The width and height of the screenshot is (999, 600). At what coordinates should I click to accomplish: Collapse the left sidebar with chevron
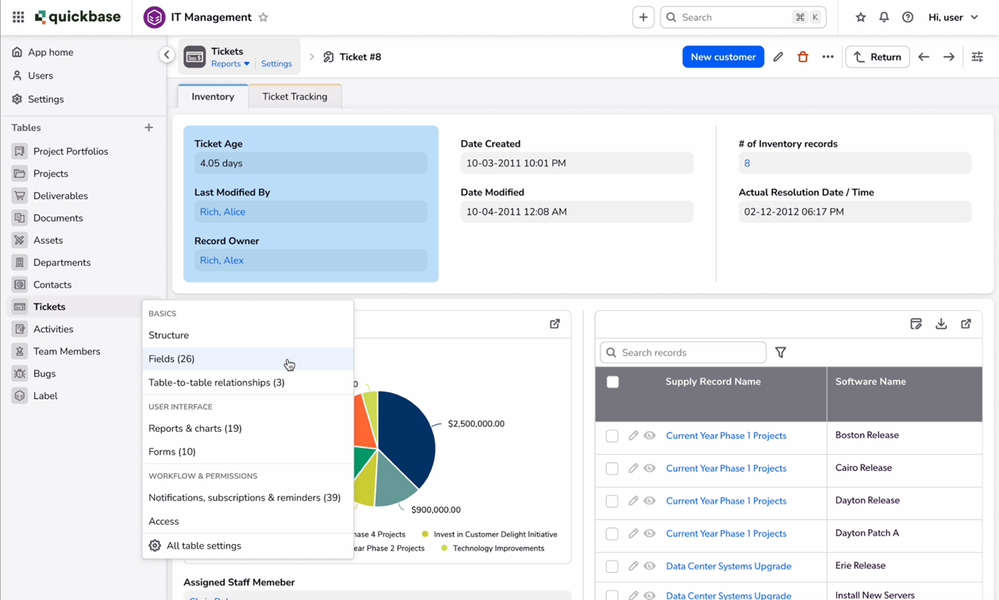167,55
